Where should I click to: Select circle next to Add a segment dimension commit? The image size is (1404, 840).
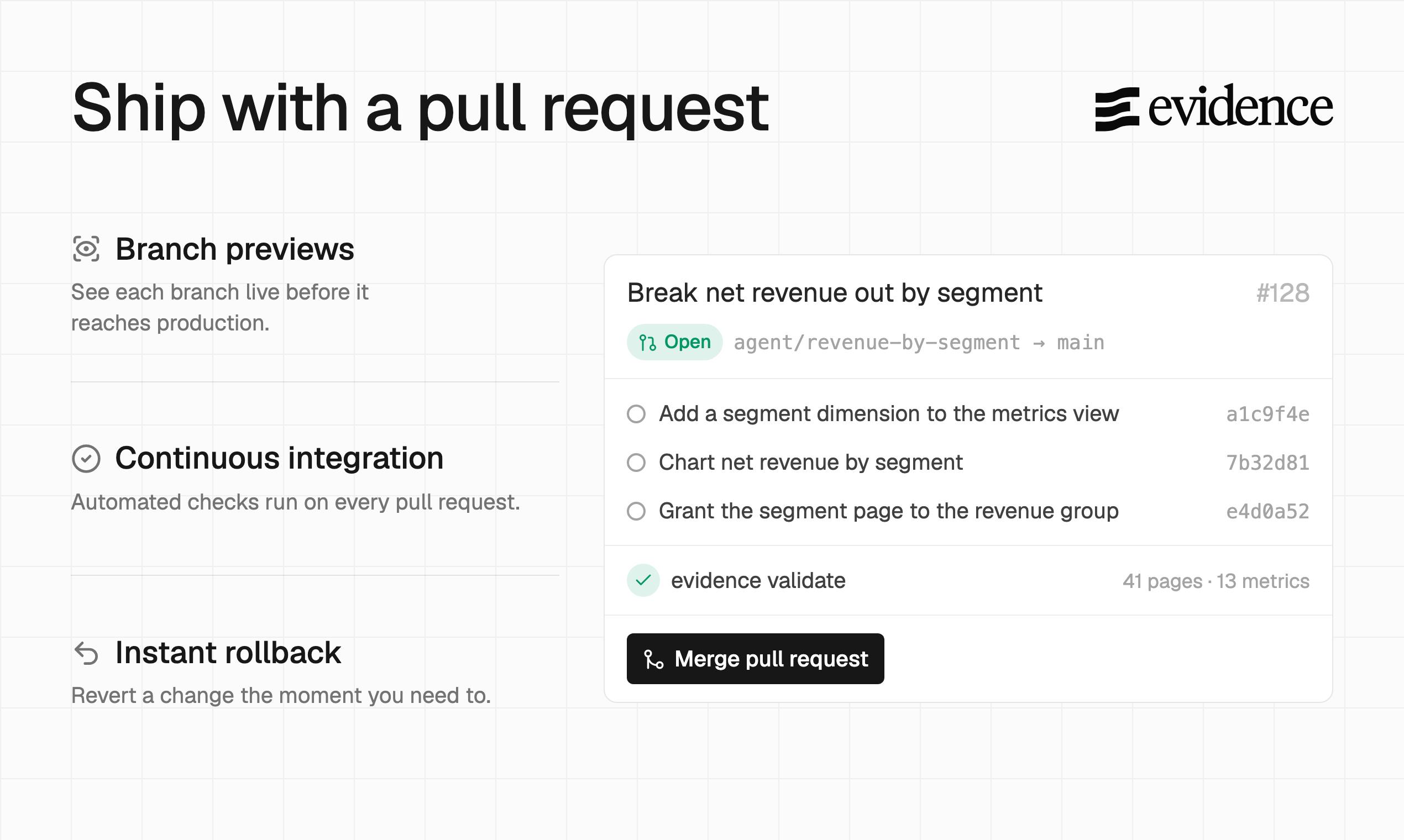click(x=636, y=414)
